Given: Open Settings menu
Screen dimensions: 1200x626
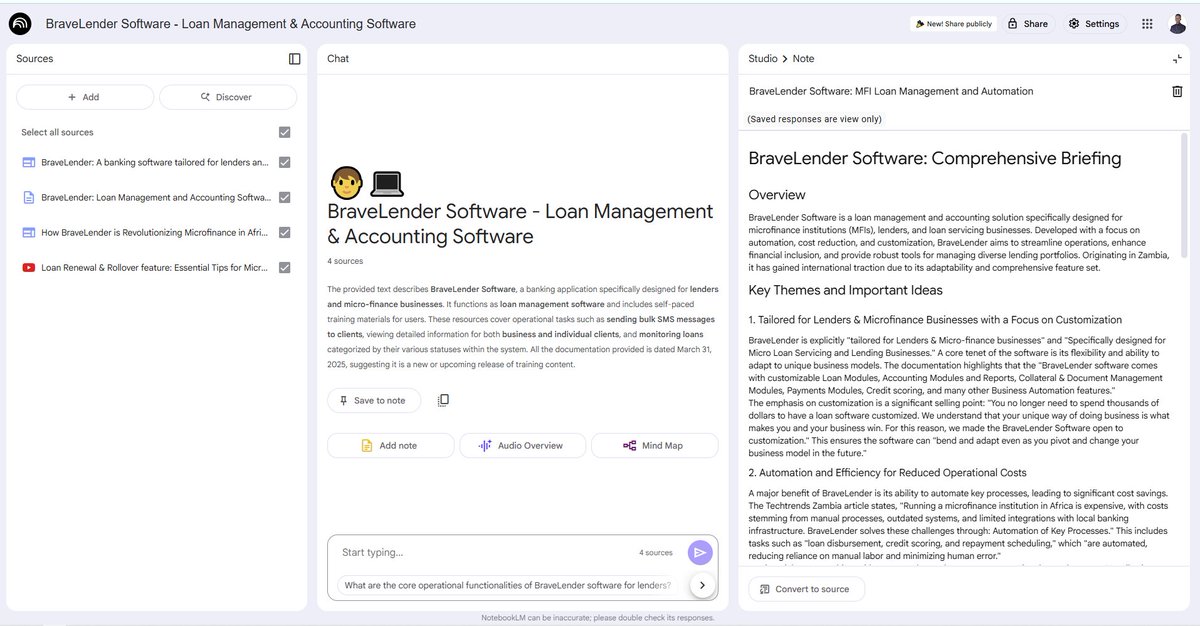Looking at the screenshot, I should 1094,23.
